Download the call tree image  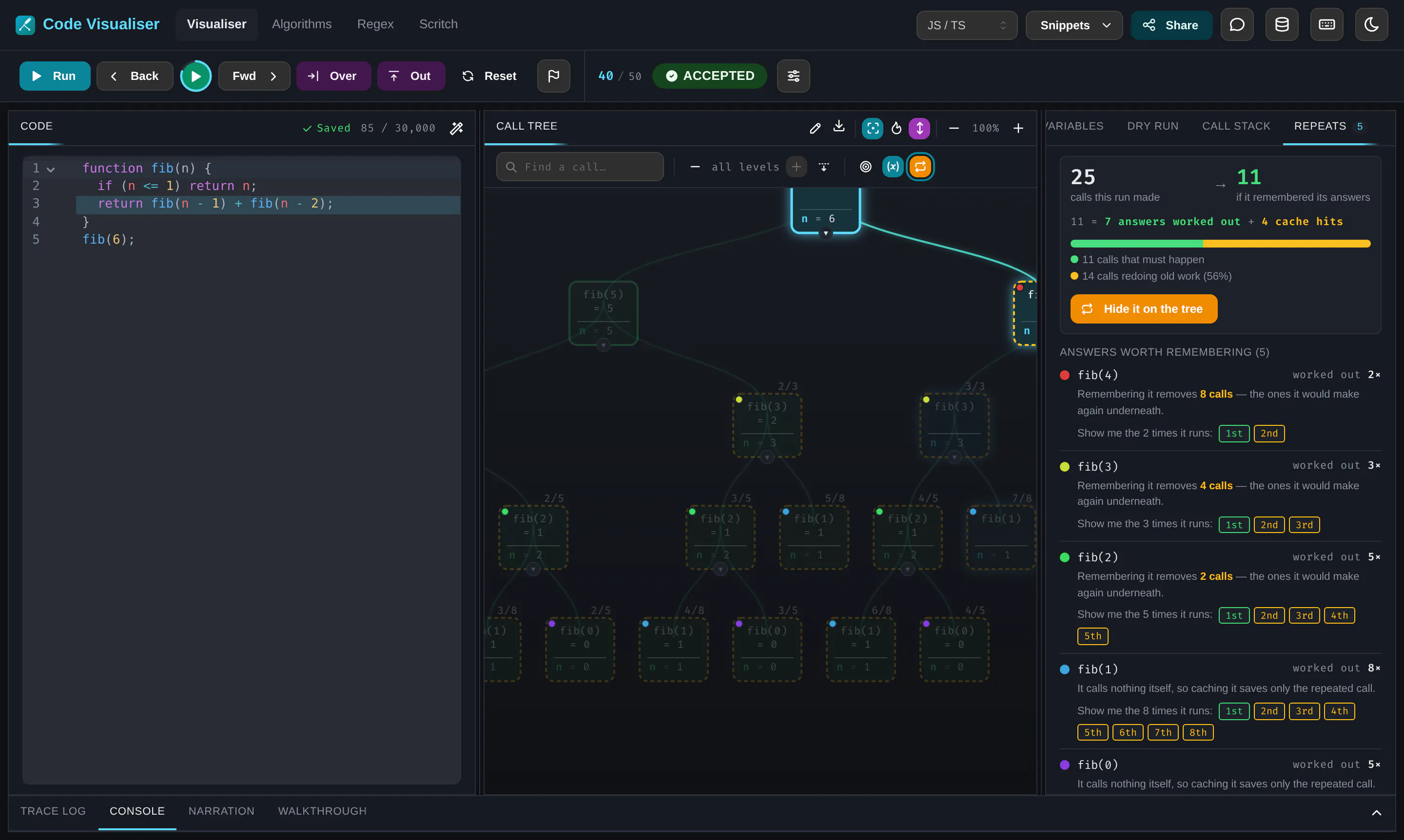click(x=839, y=127)
